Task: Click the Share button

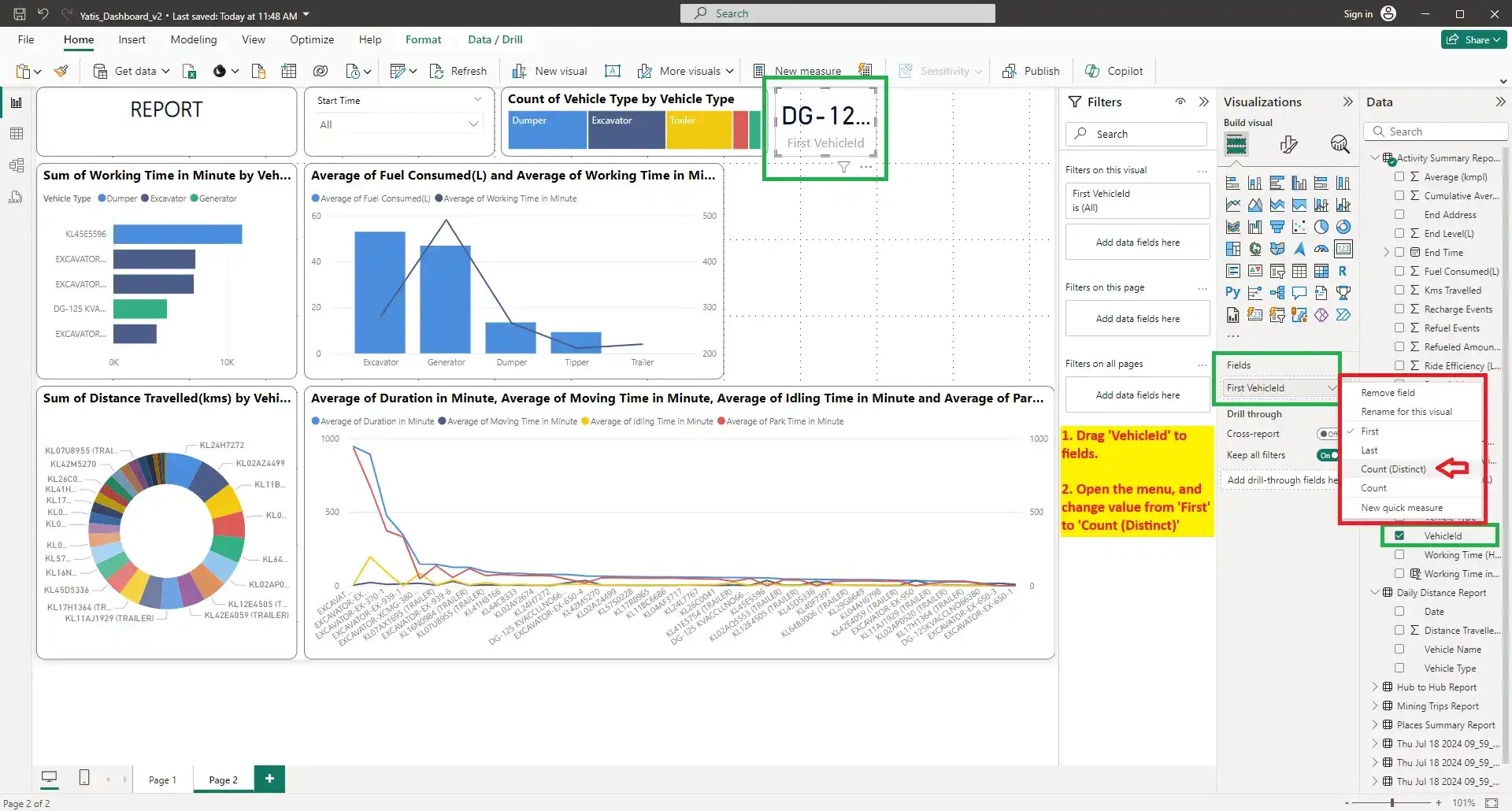Action: [x=1473, y=39]
